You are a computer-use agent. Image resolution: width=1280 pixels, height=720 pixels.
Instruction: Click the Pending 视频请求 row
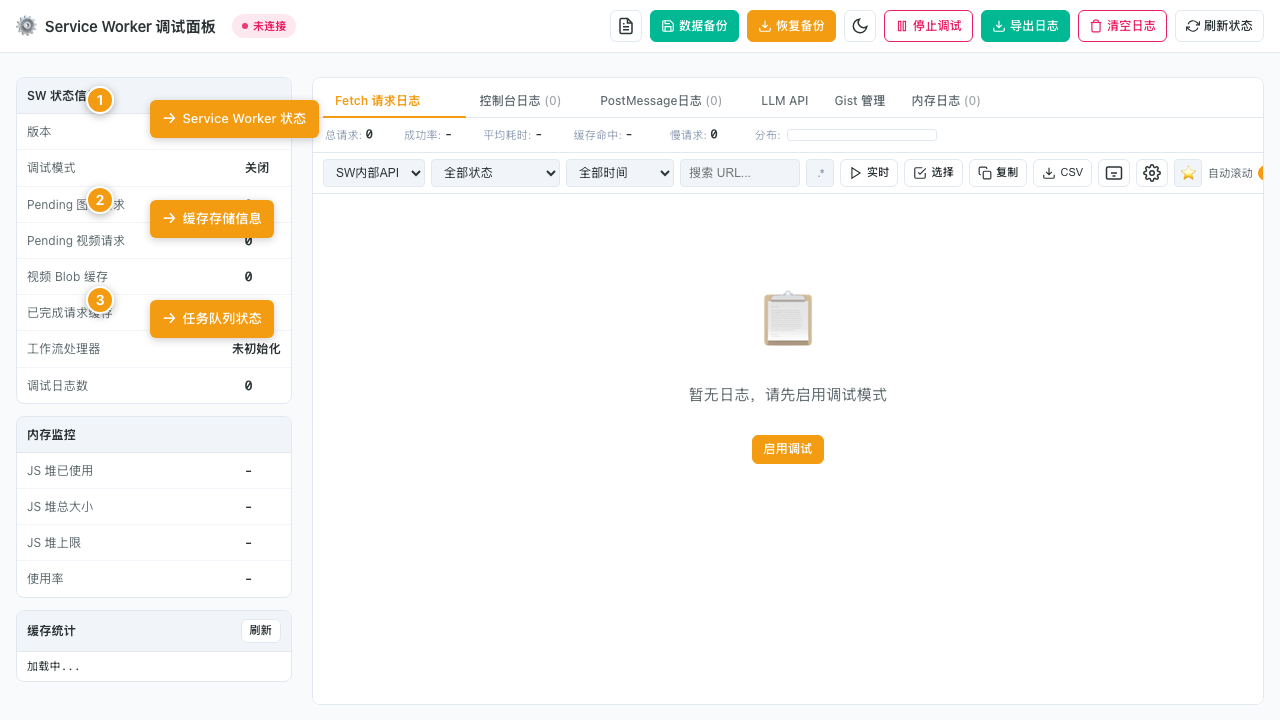coord(154,241)
